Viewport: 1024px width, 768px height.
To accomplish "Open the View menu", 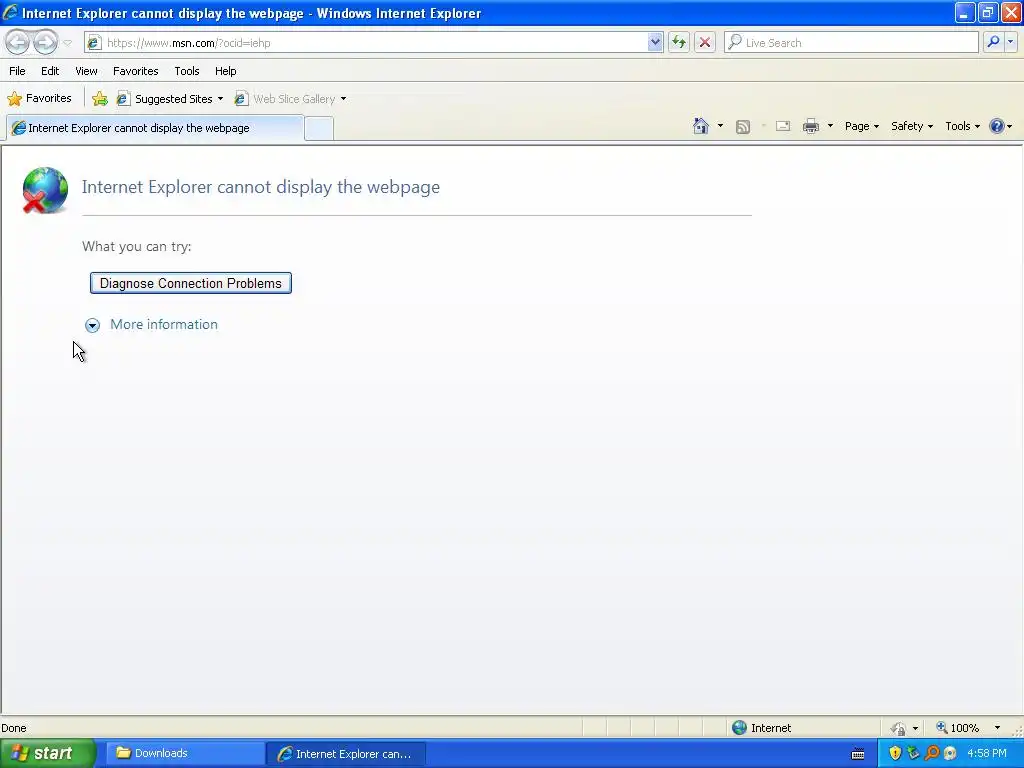I will pos(86,71).
